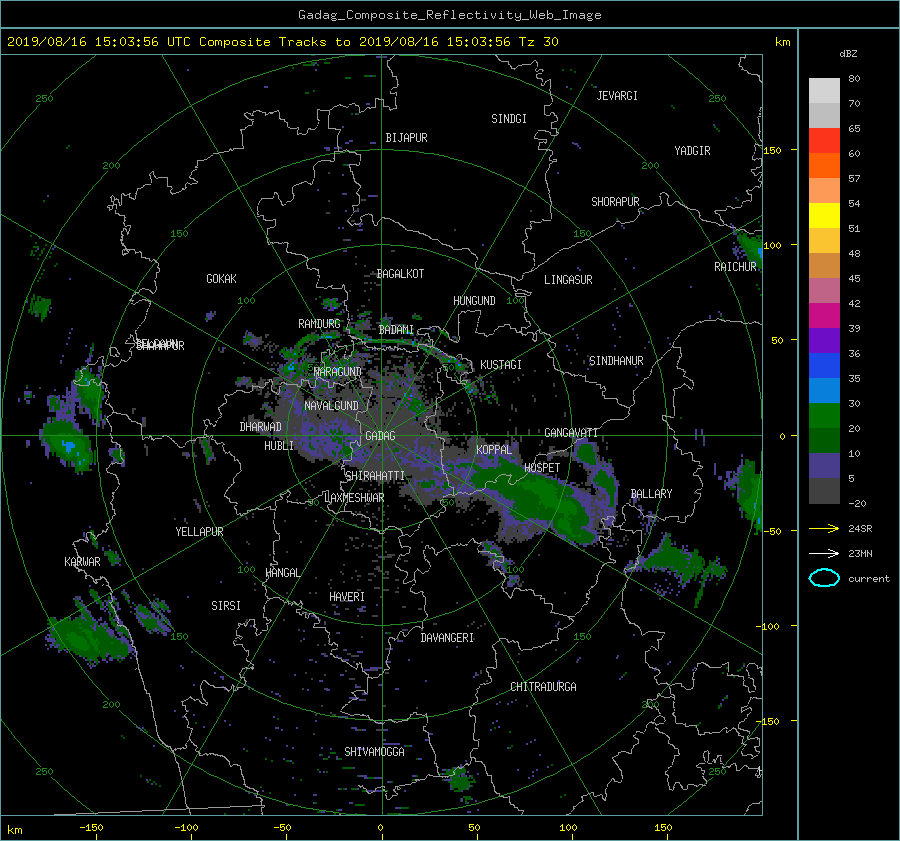
Task: Click the white 23MN track arrow legend icon
Action: [824, 553]
